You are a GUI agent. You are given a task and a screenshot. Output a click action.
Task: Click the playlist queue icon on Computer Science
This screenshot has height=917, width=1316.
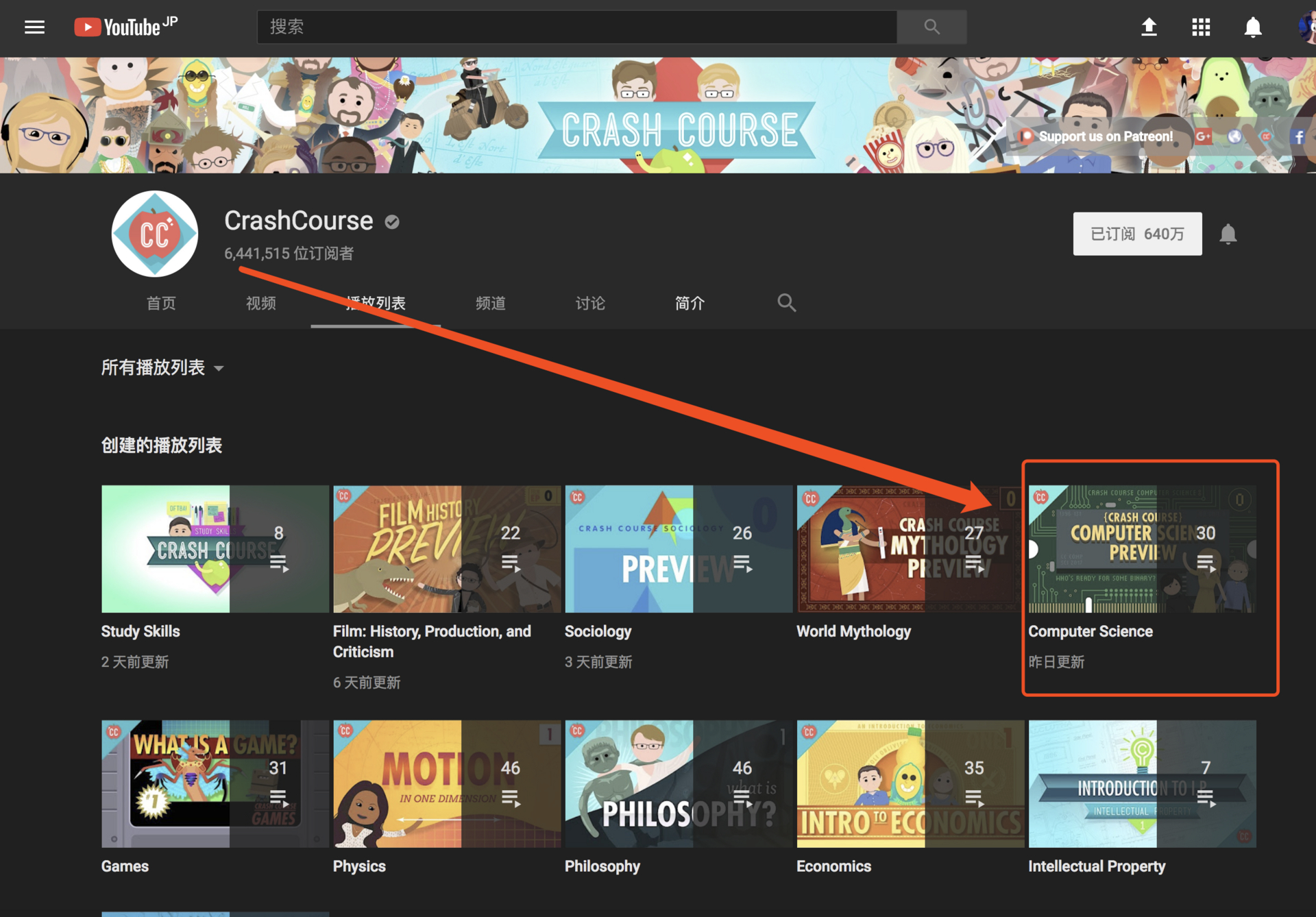point(1206,563)
